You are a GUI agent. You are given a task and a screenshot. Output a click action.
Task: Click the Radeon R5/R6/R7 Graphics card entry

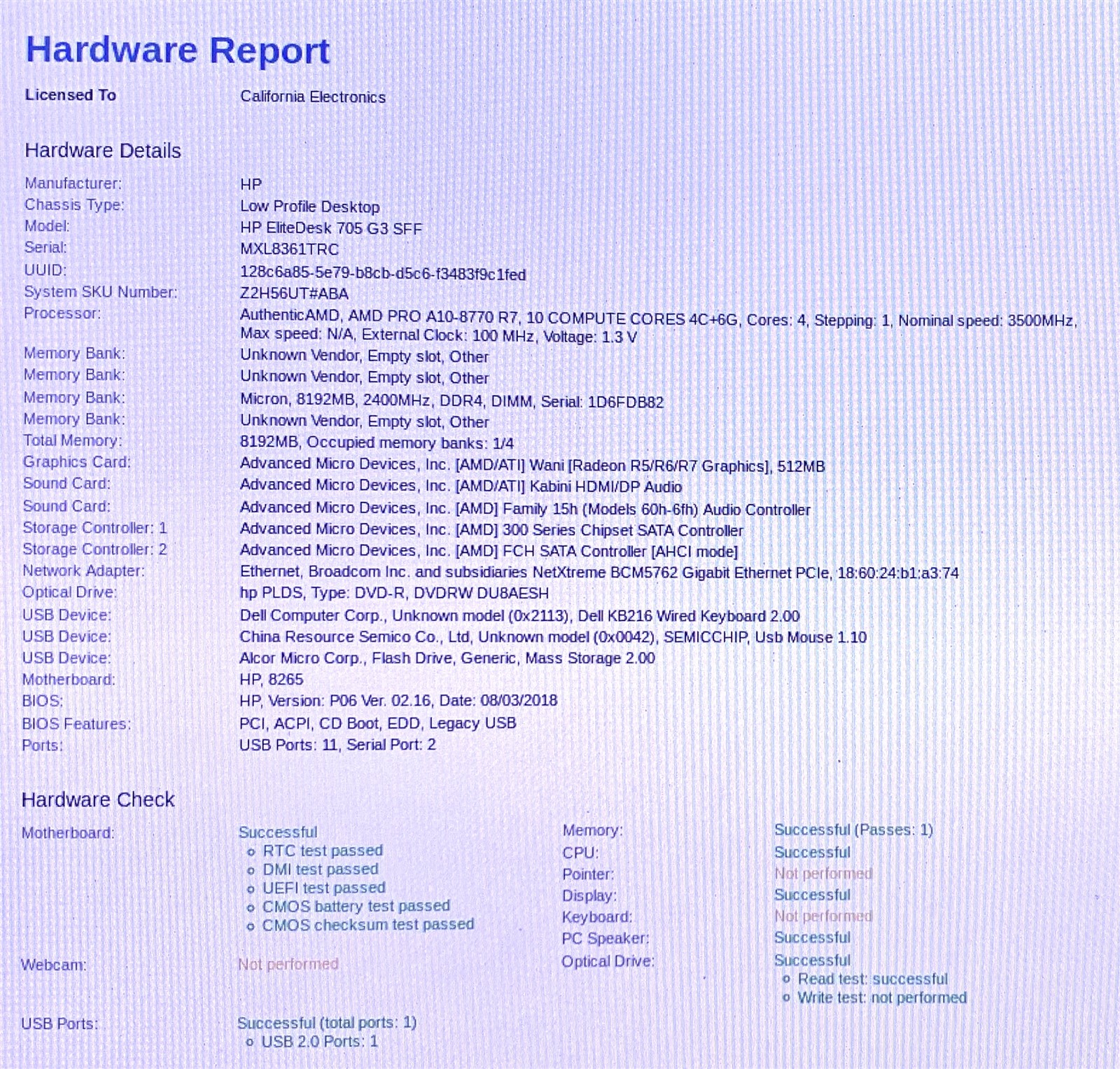pos(532,465)
